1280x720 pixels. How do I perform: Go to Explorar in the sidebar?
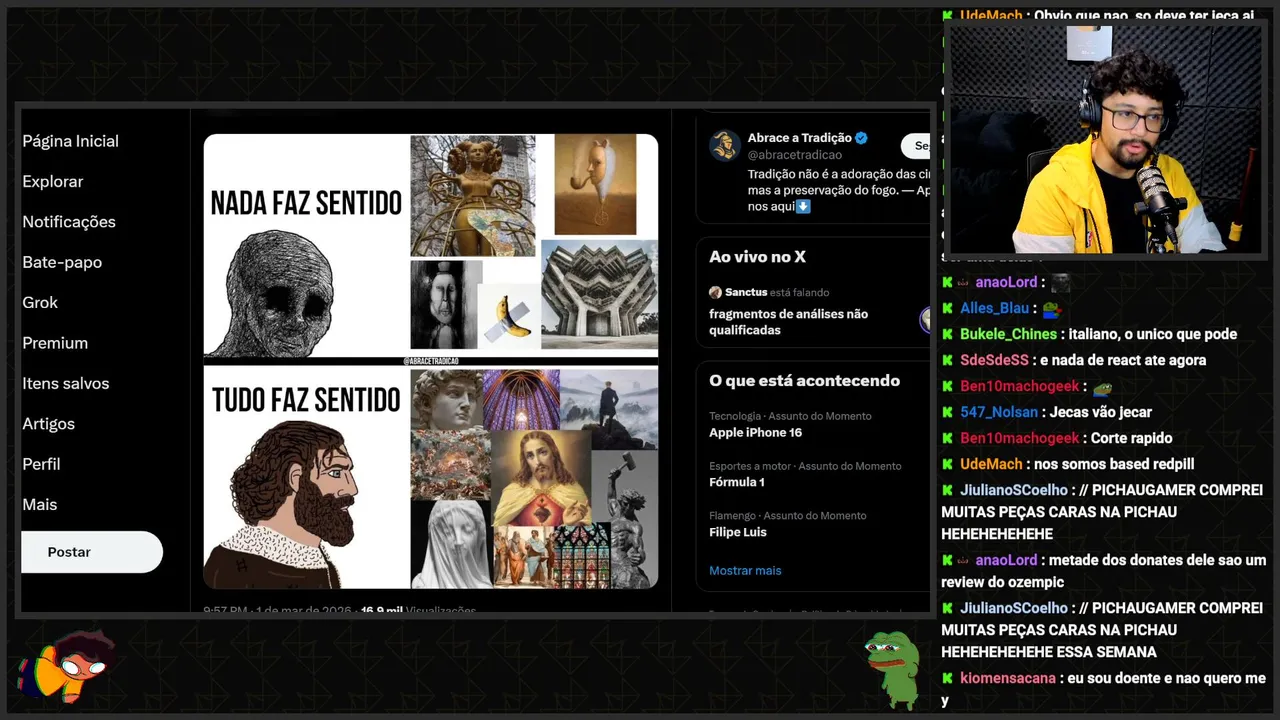click(52, 181)
